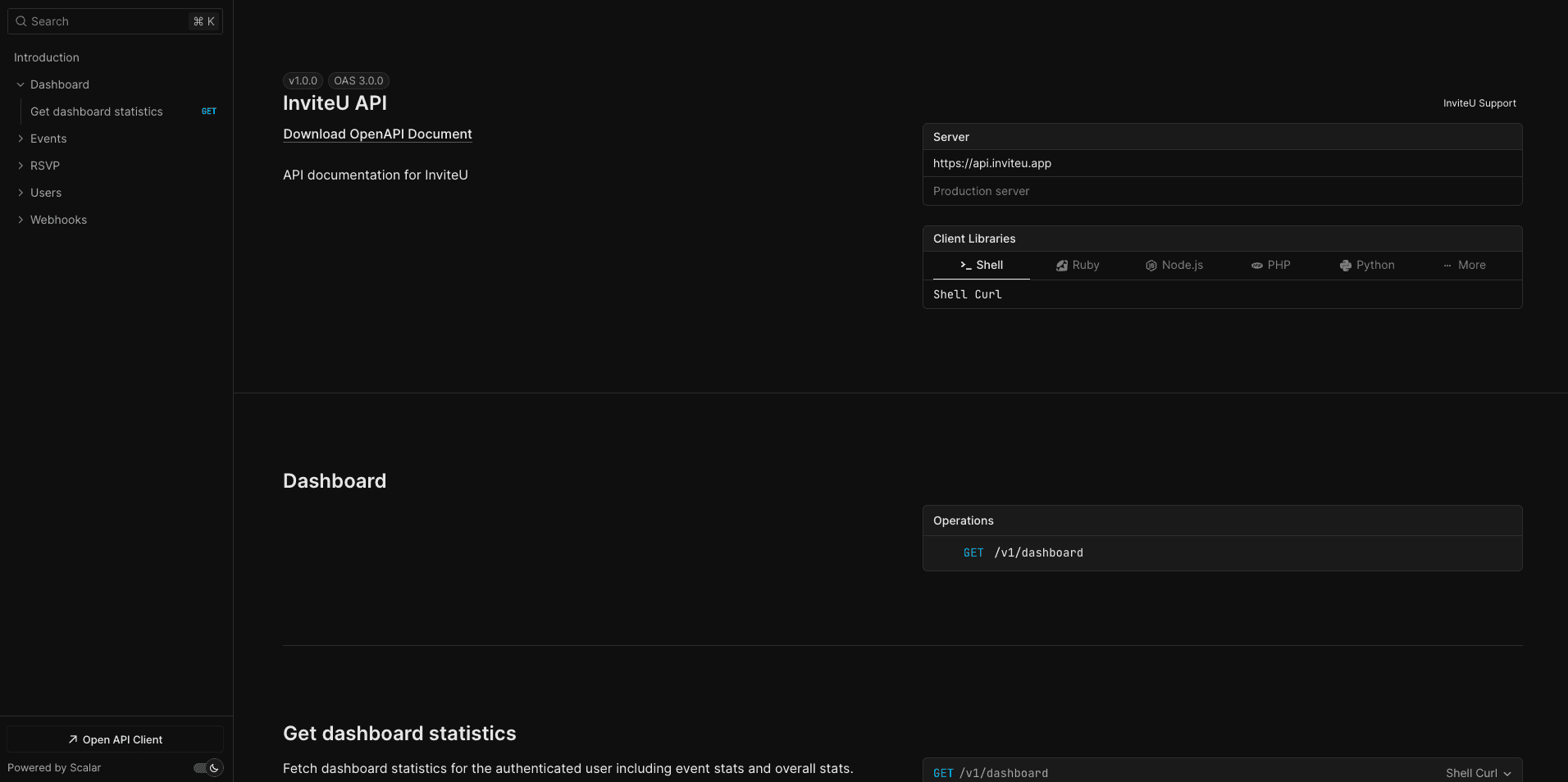Select Get dashboard statistics sidebar item
Screen dimensions: 1568x782
[x=97, y=111]
